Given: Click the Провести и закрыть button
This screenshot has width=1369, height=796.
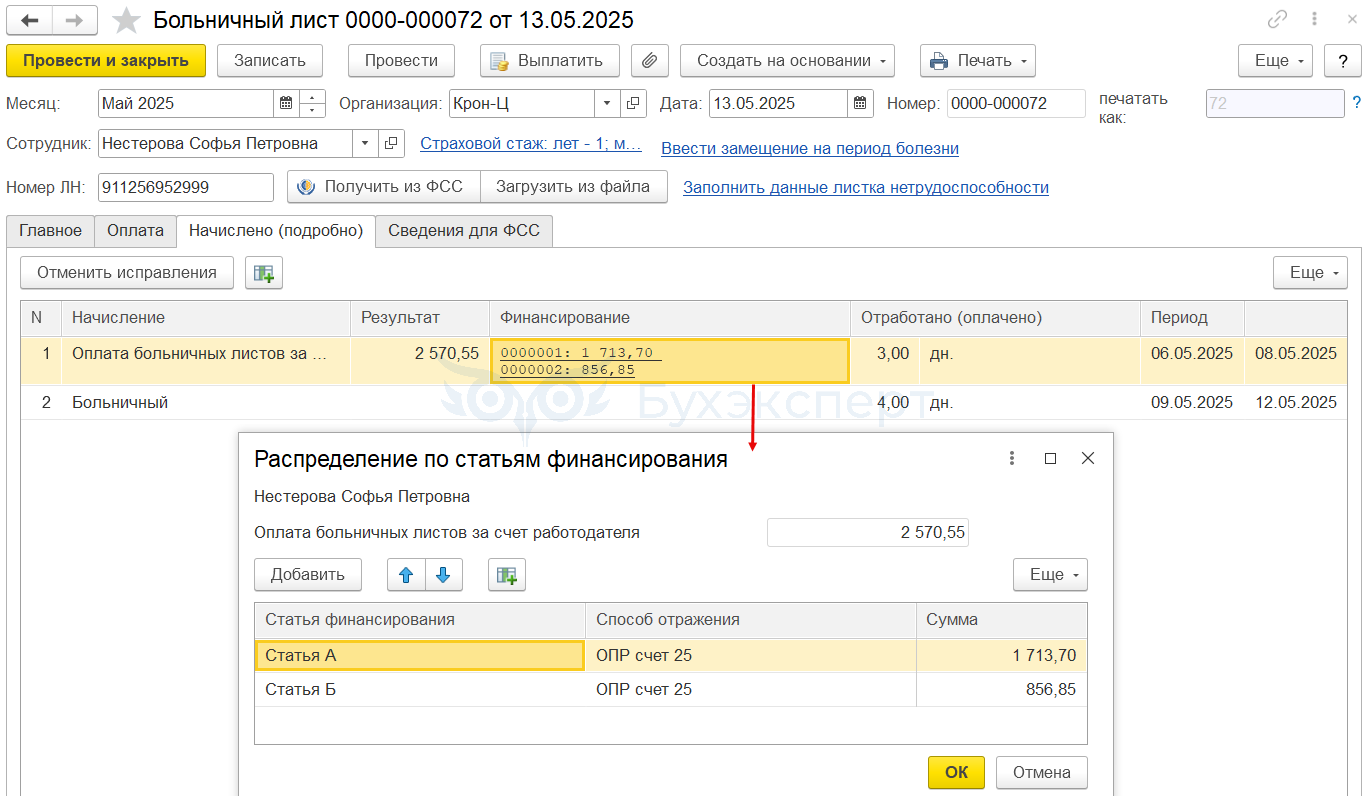Looking at the screenshot, I should point(106,60).
